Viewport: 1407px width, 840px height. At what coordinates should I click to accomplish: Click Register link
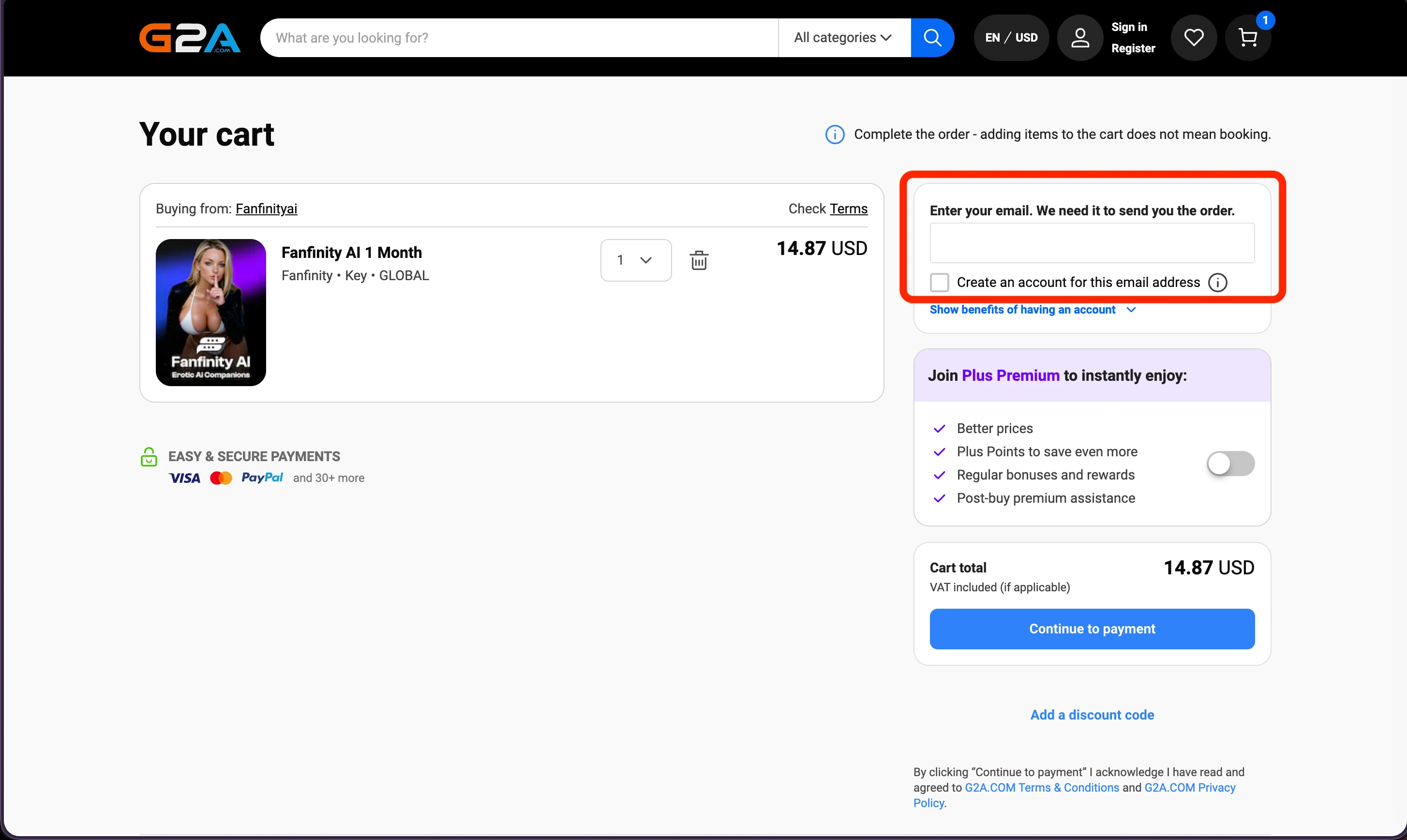point(1133,49)
